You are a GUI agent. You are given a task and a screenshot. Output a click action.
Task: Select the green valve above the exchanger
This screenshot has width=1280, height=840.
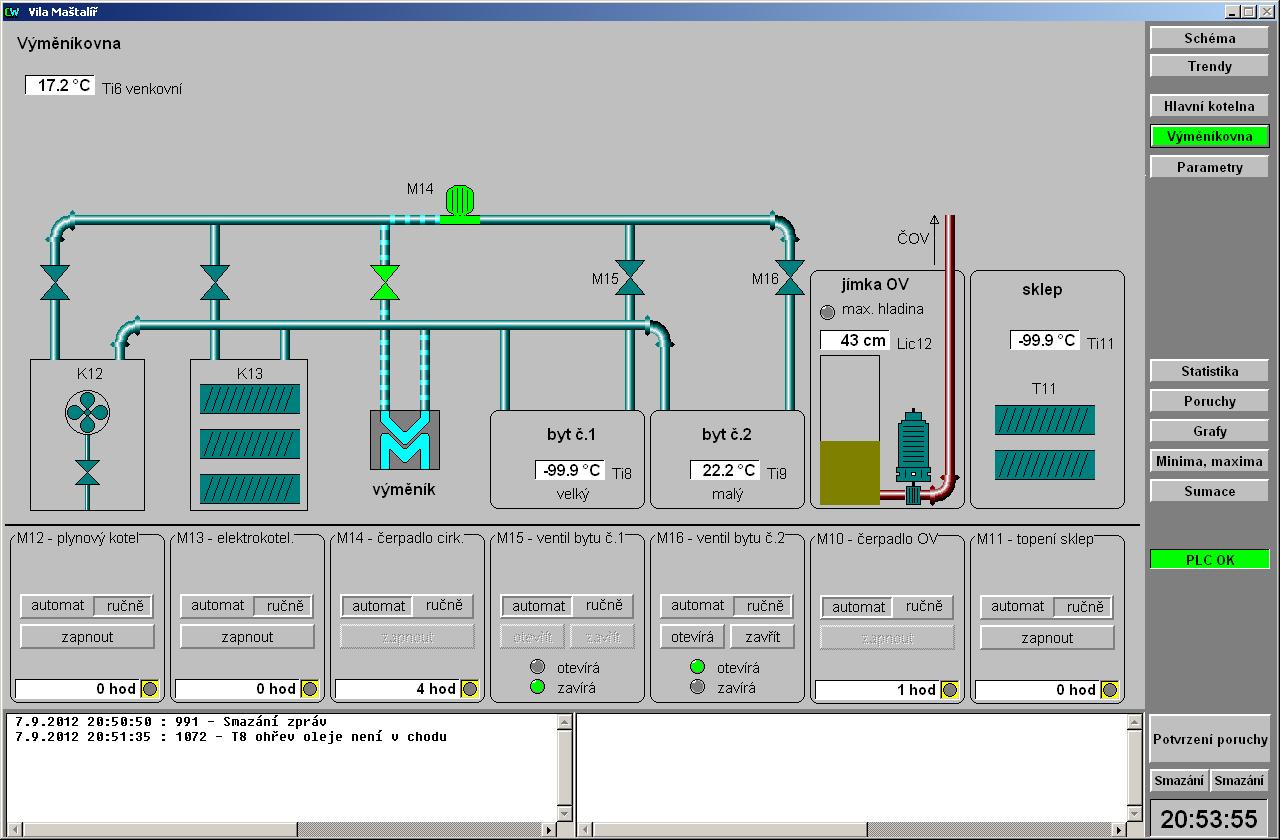tap(384, 283)
